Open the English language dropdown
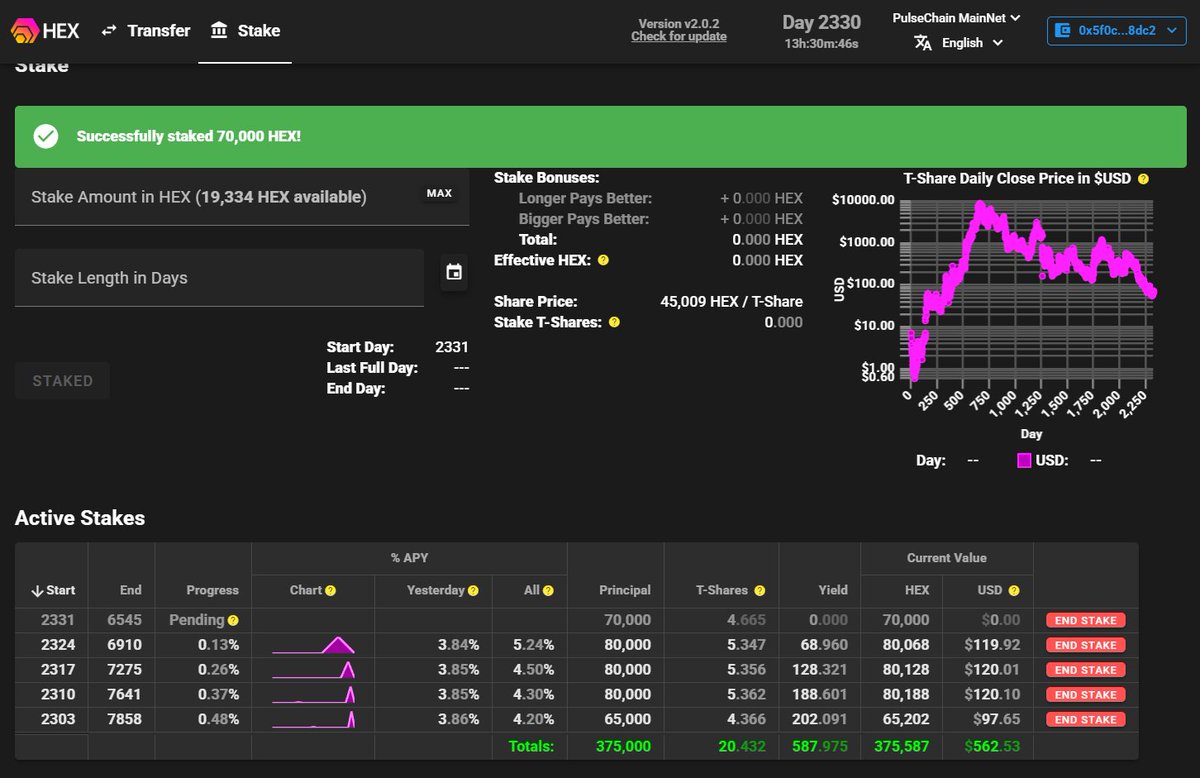This screenshot has width=1200, height=778. [971, 43]
